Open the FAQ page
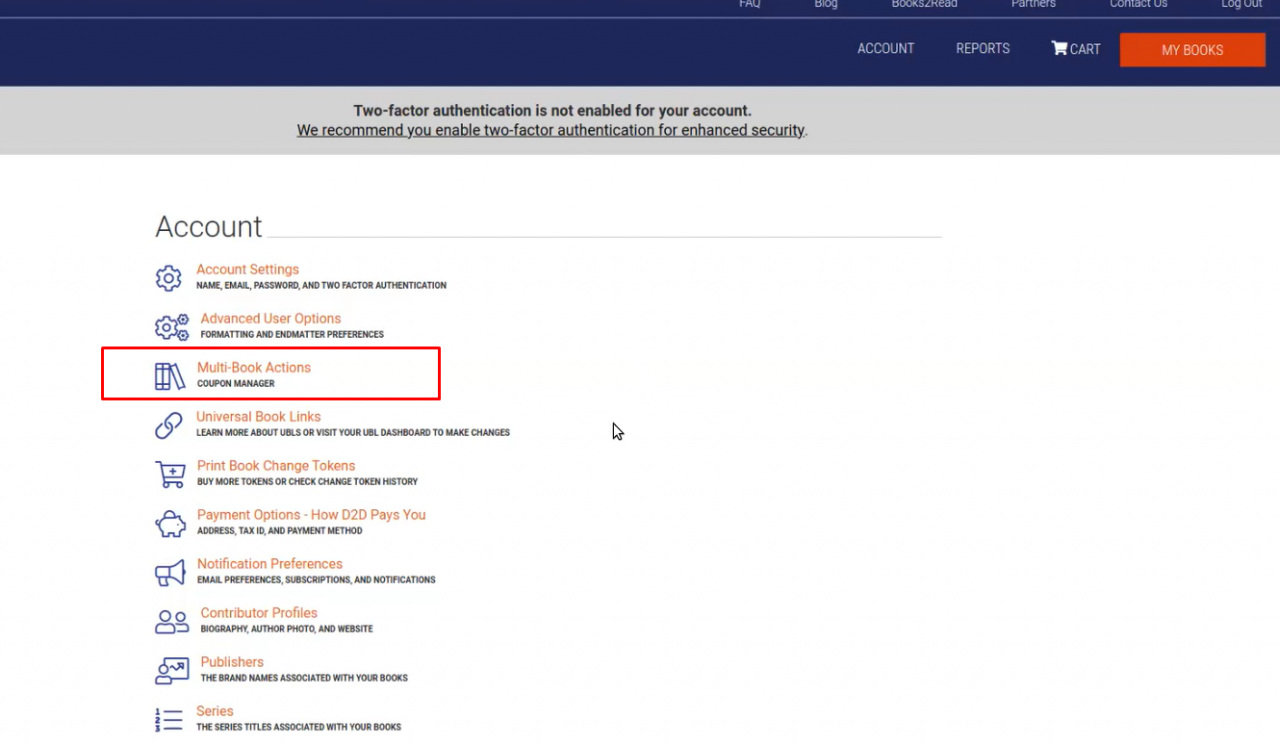The image size is (1280, 745). 749,5
